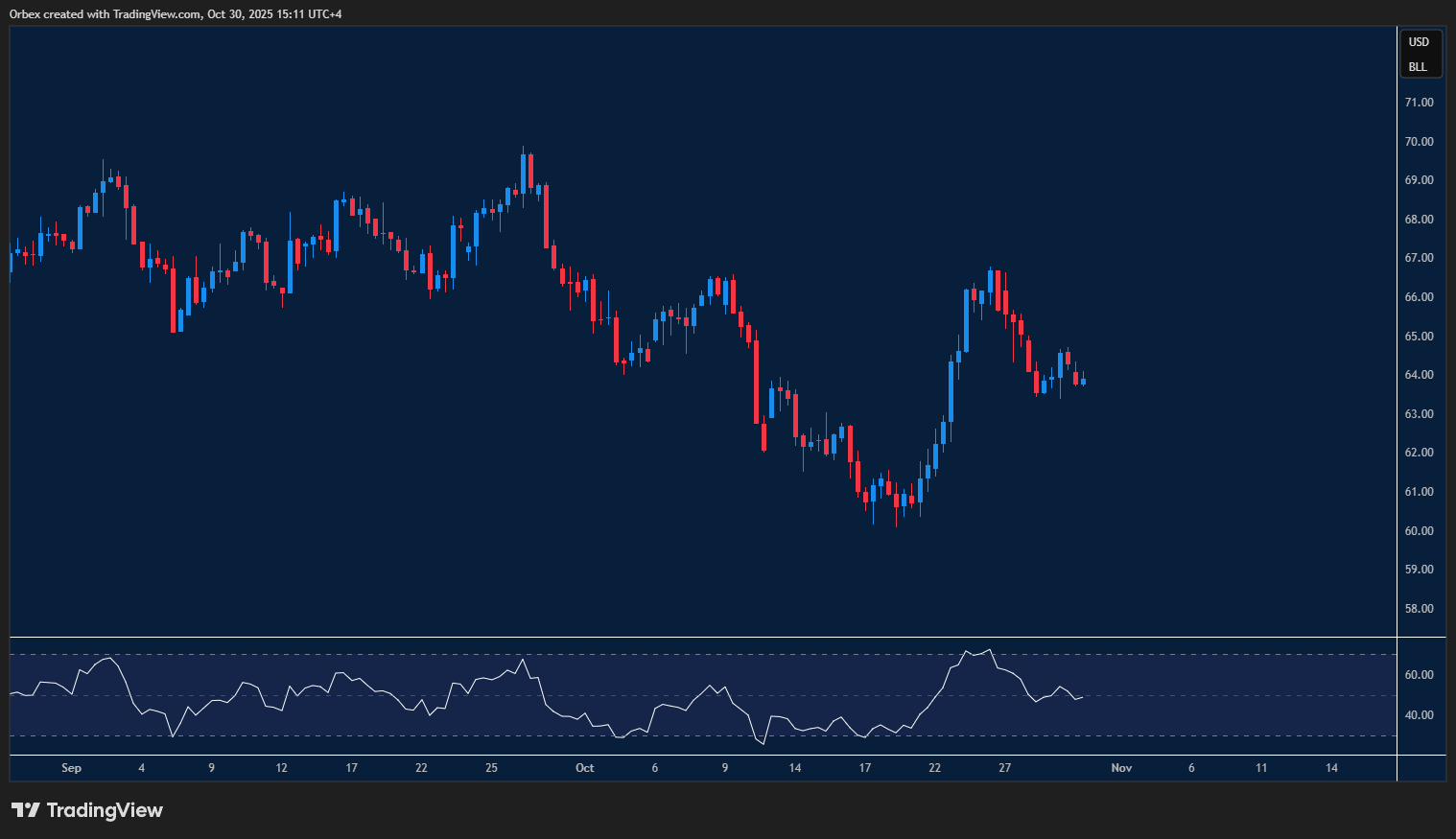Click the 71.00 price axis label
The height and width of the screenshot is (839, 1456).
click(x=1419, y=103)
